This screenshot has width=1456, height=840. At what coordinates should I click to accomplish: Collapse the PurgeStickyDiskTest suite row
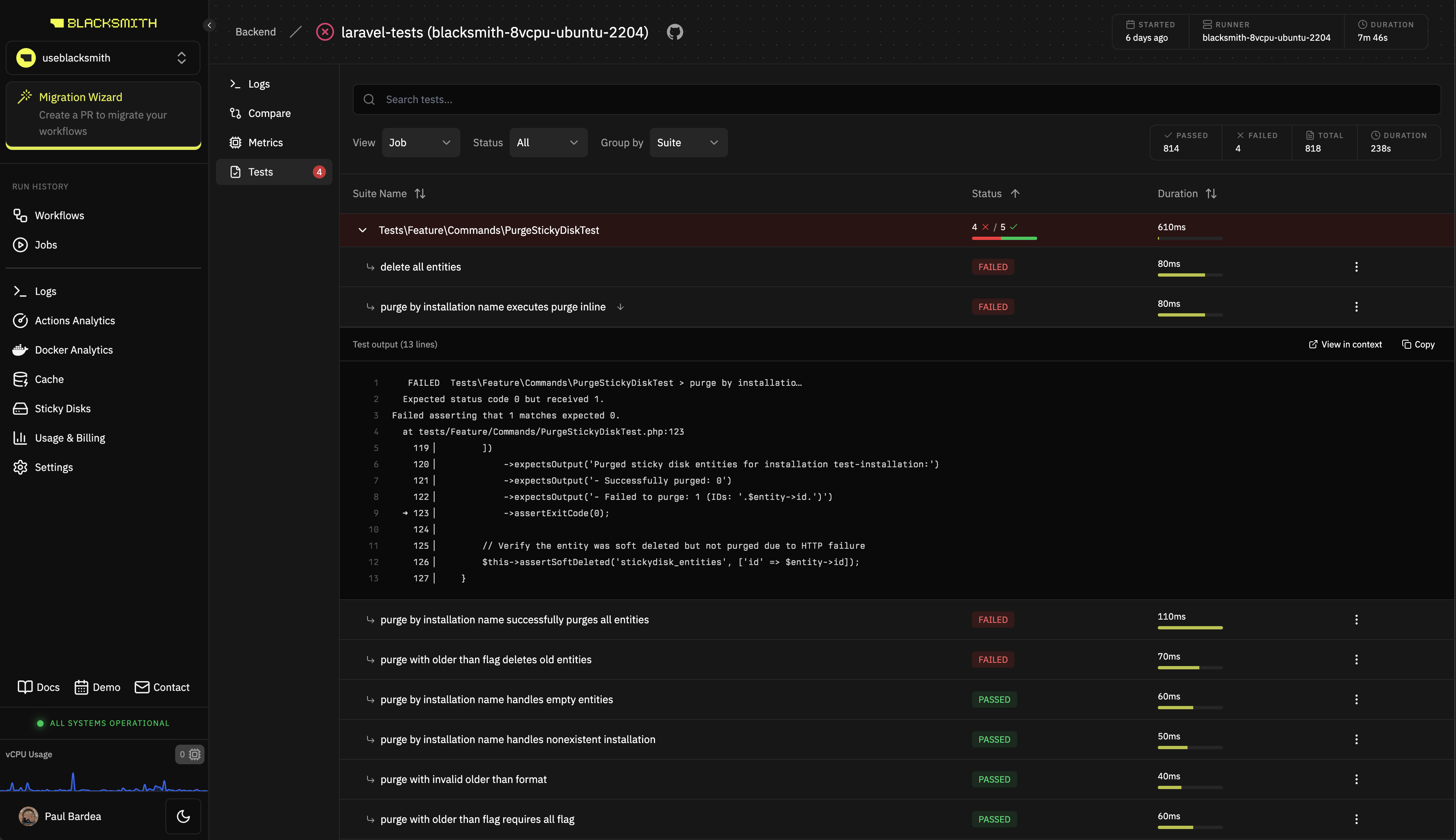[x=362, y=230]
